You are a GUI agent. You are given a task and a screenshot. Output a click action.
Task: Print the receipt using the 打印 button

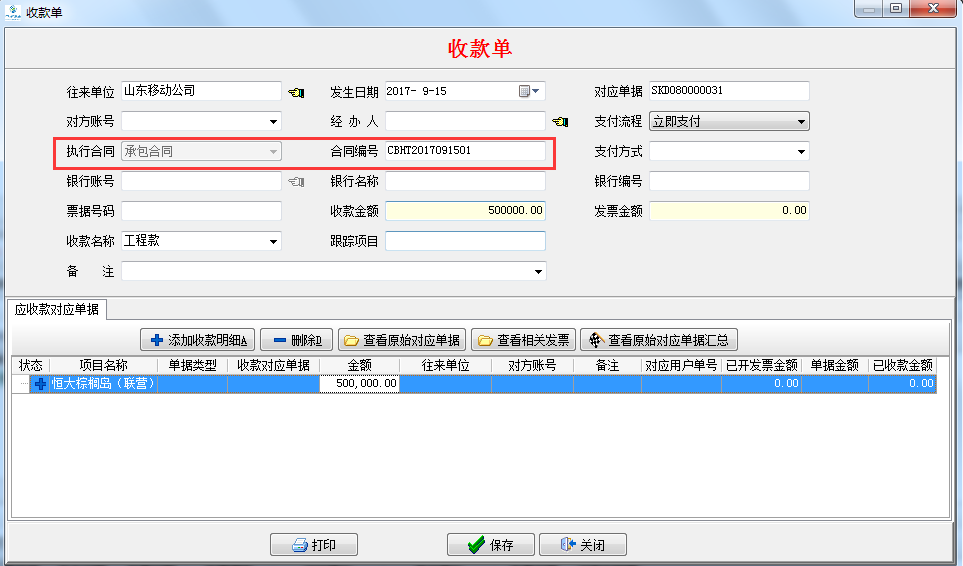(313, 545)
